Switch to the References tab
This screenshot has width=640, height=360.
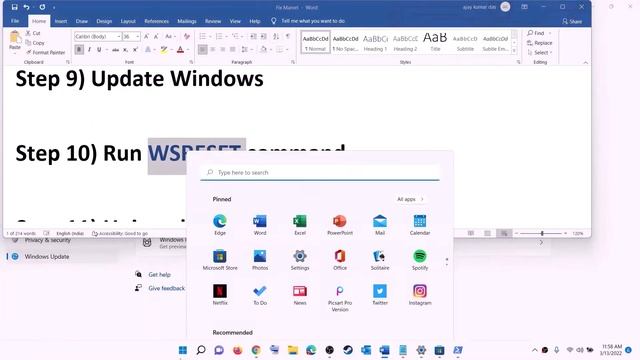(x=156, y=21)
